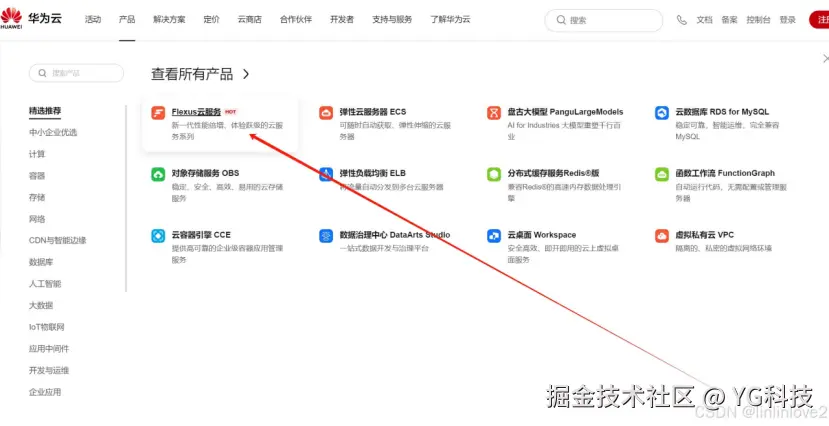The image size is (829, 426).
Task: Click the 登录 link
Action: [x=787, y=20]
